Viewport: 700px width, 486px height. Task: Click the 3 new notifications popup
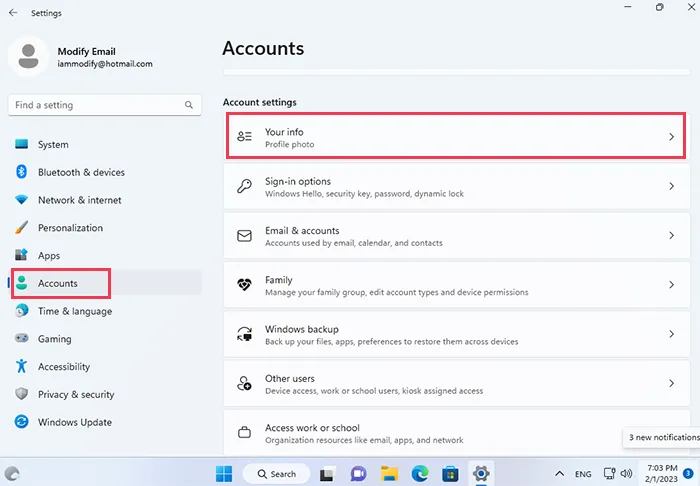(x=662, y=437)
